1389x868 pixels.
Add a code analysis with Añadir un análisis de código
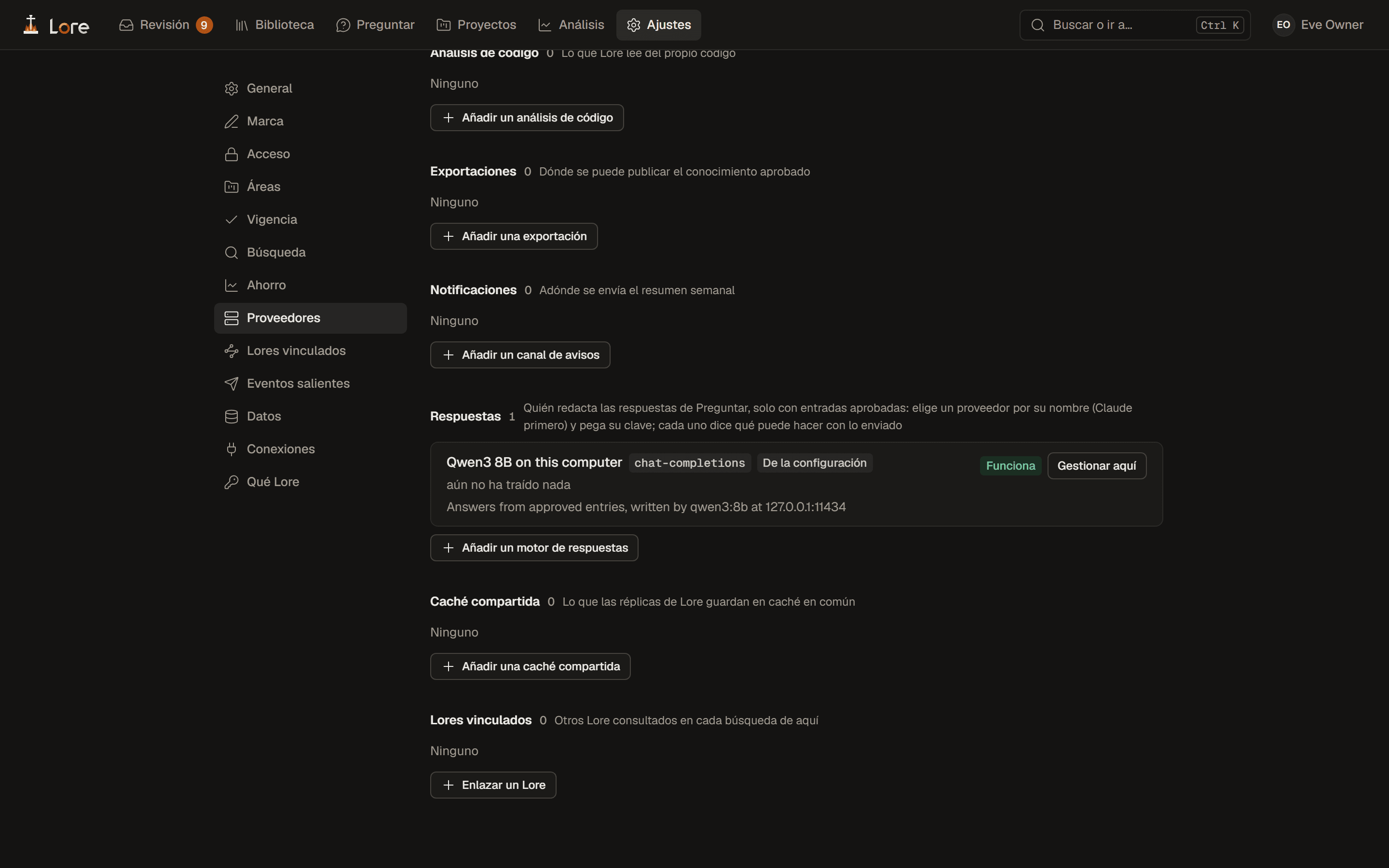527,118
